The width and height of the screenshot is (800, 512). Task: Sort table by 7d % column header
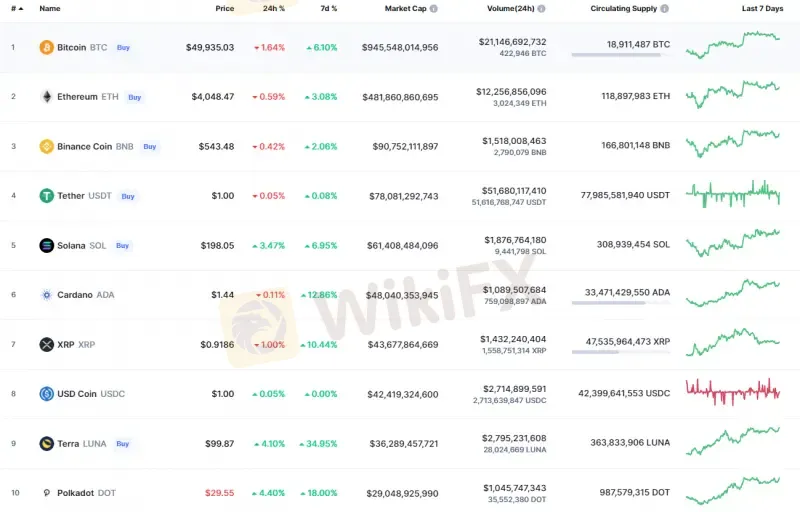click(x=329, y=9)
